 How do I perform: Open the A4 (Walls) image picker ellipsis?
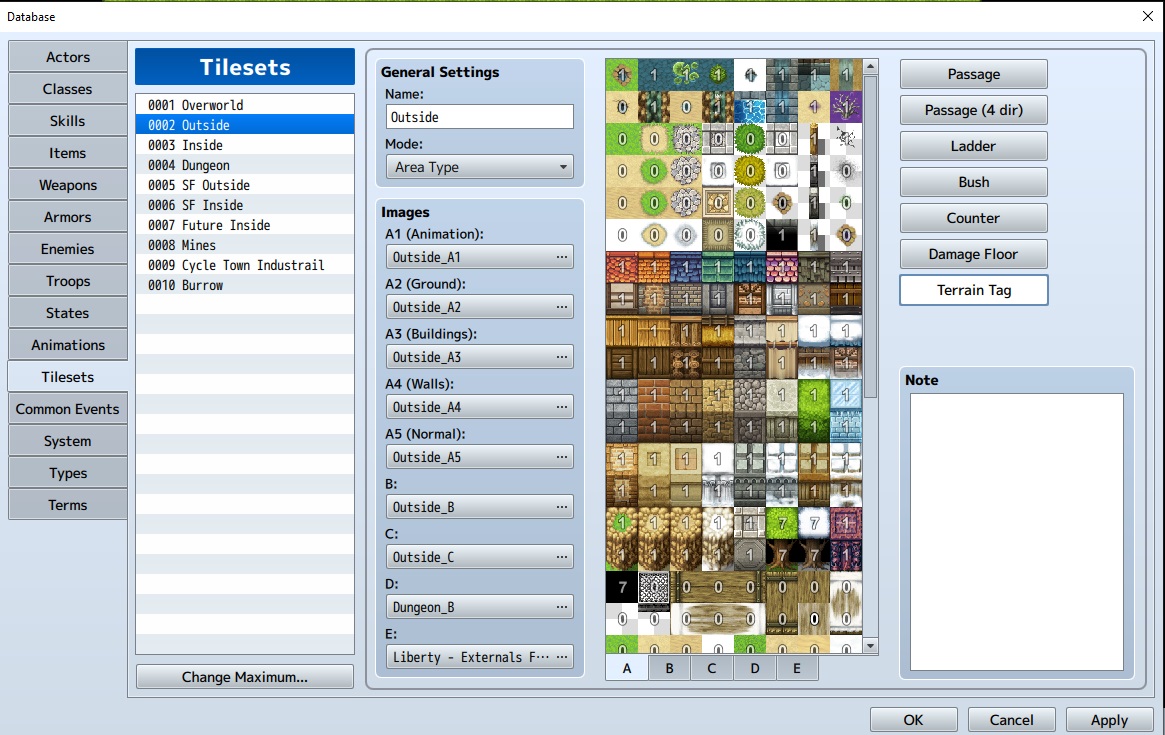click(x=562, y=407)
